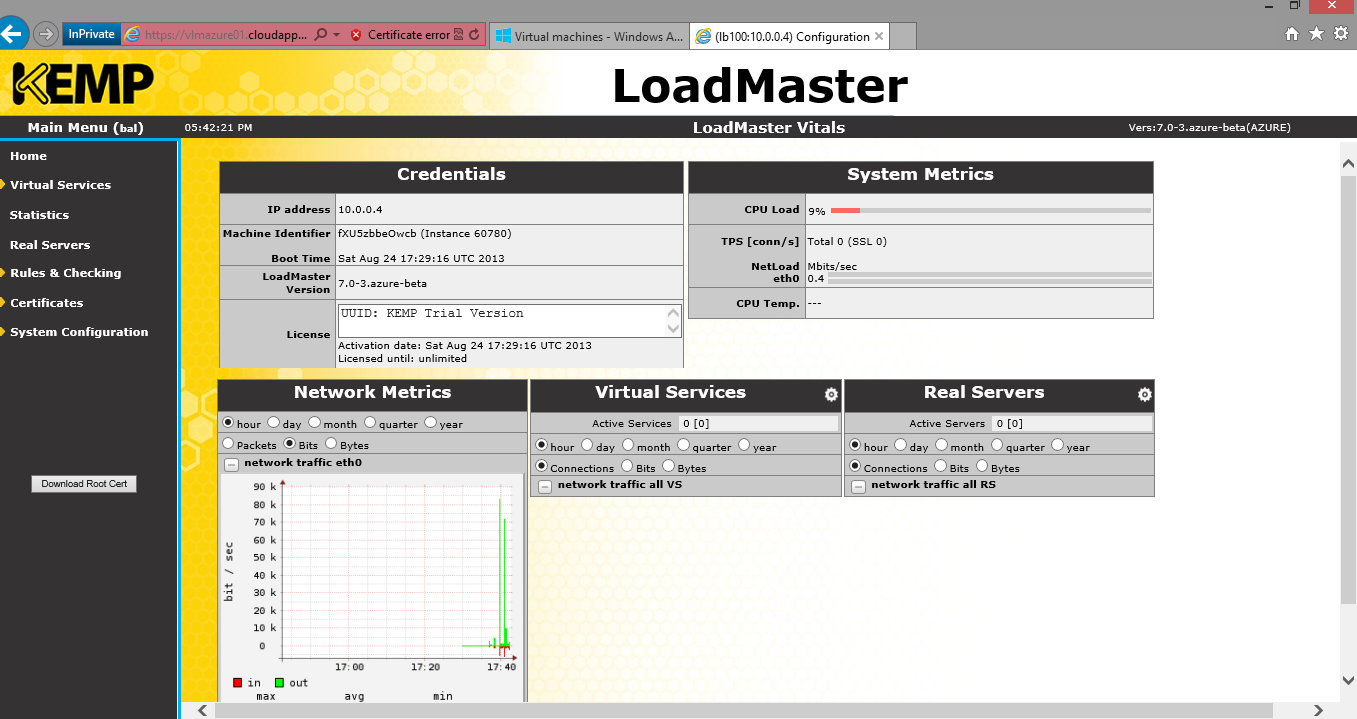
Task: Click the IP address value 10.0.0.4
Action: click(x=360, y=210)
